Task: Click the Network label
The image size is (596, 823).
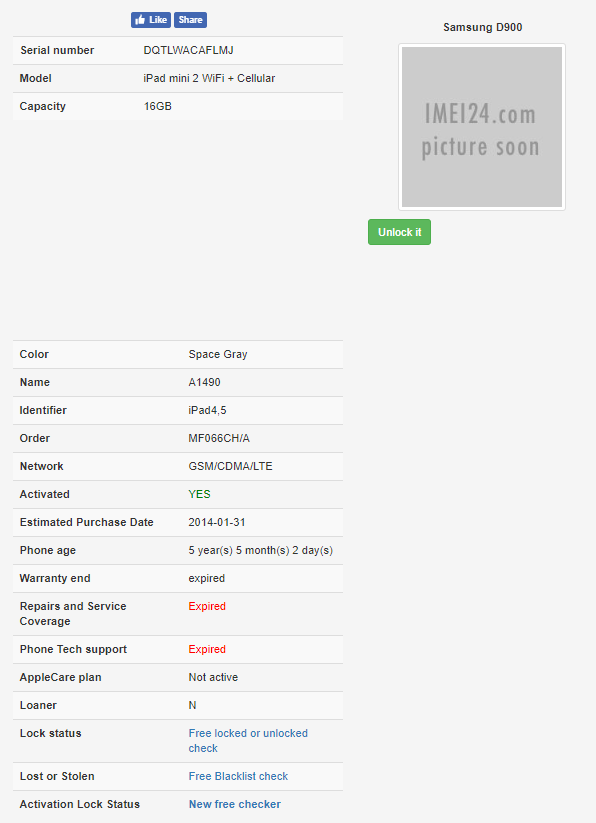Action: click(41, 466)
